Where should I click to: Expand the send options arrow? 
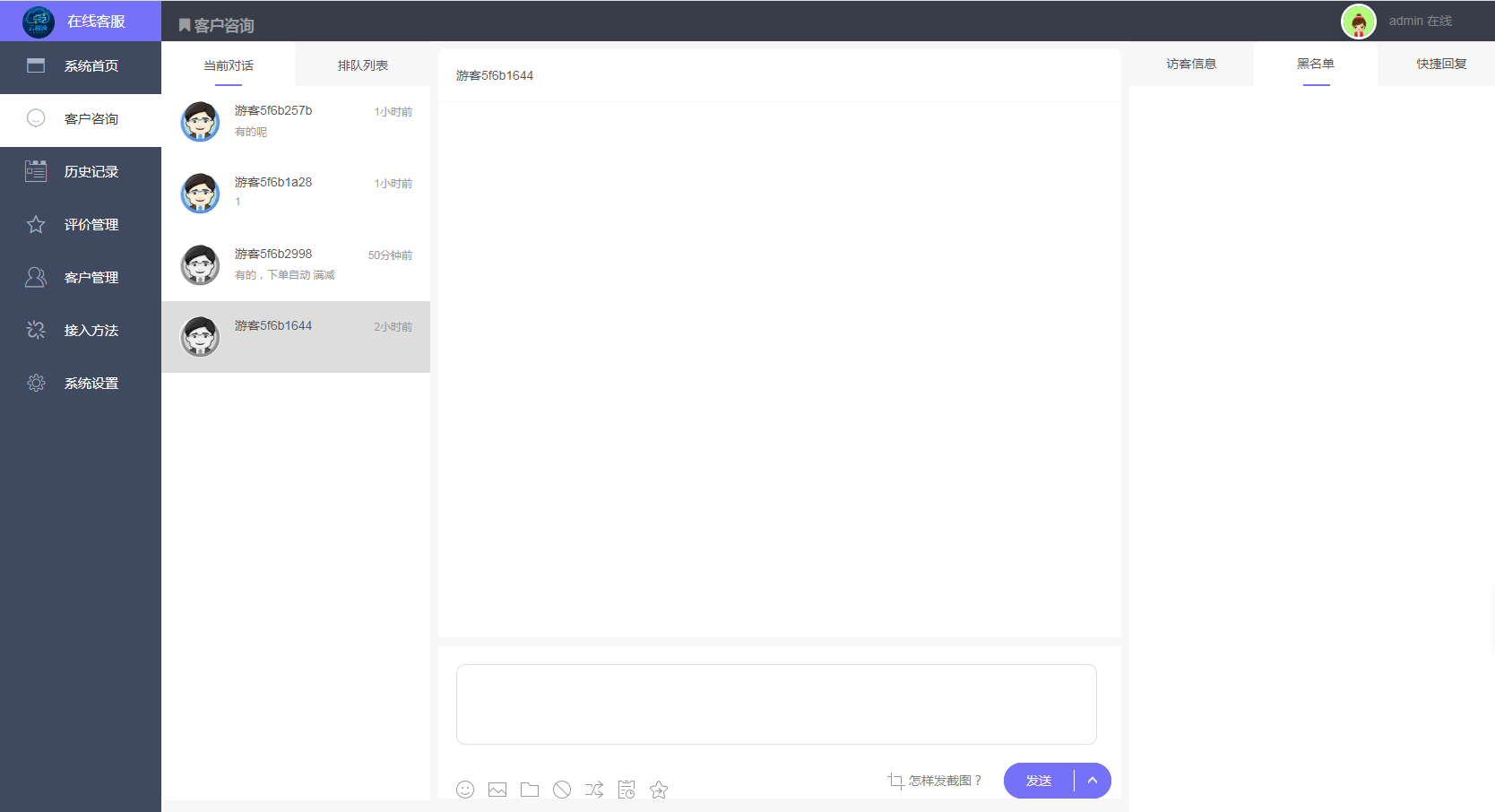click(1093, 781)
